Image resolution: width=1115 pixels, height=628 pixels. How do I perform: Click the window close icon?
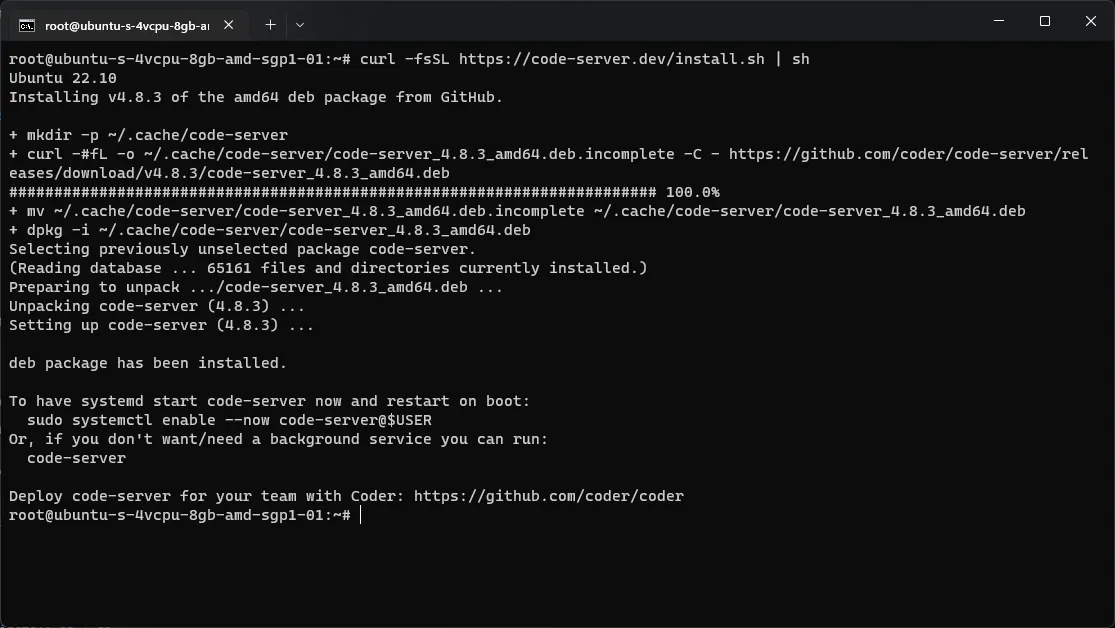tap(1089, 21)
